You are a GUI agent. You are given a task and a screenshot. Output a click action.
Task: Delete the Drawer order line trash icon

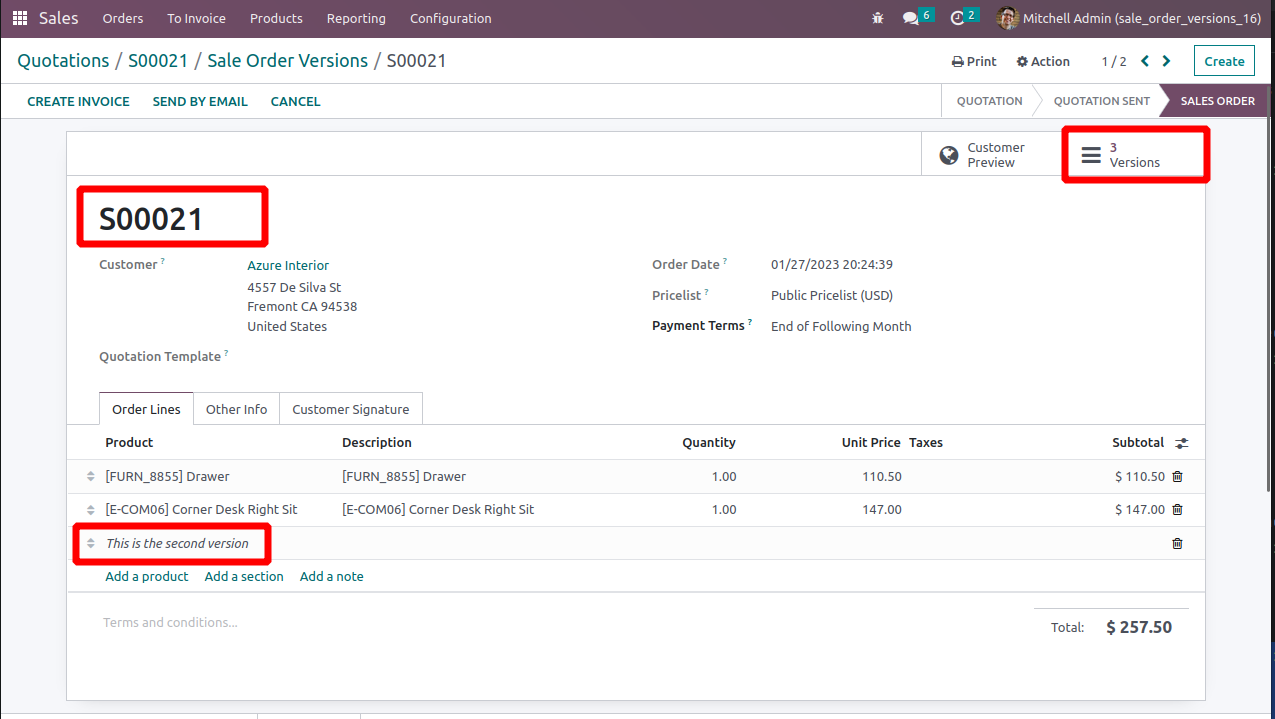[1177, 477]
